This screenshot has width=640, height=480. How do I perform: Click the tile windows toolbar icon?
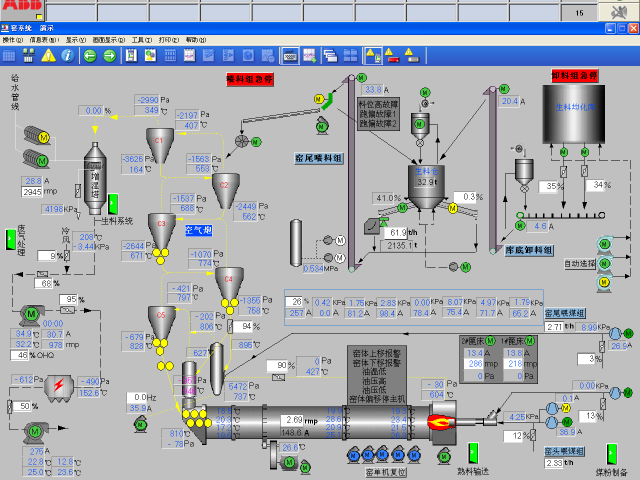coord(350,56)
